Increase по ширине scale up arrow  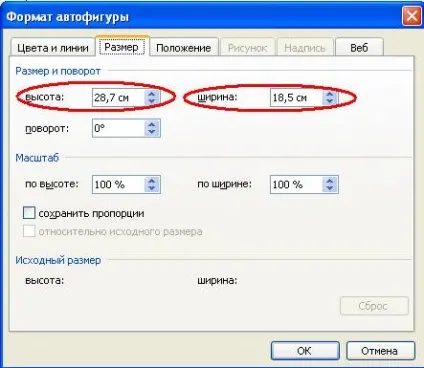330,181
